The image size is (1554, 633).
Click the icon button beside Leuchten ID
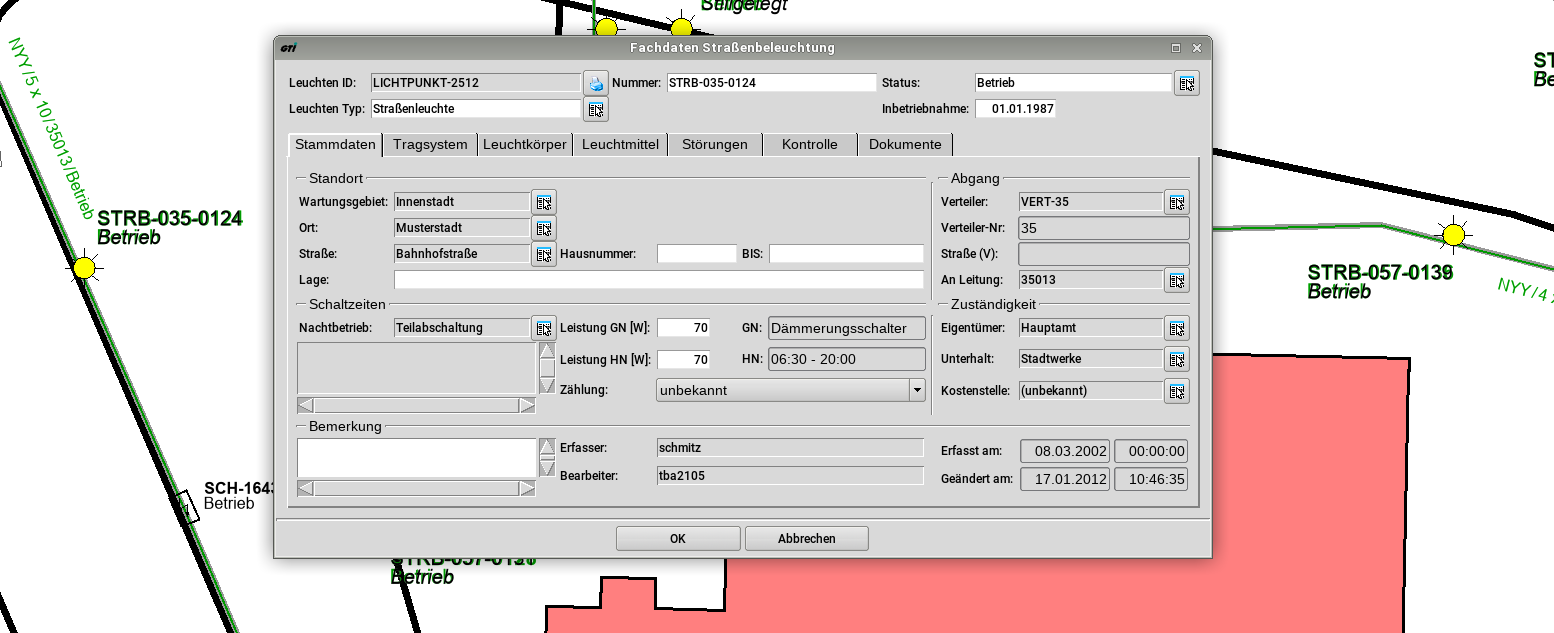[x=595, y=83]
